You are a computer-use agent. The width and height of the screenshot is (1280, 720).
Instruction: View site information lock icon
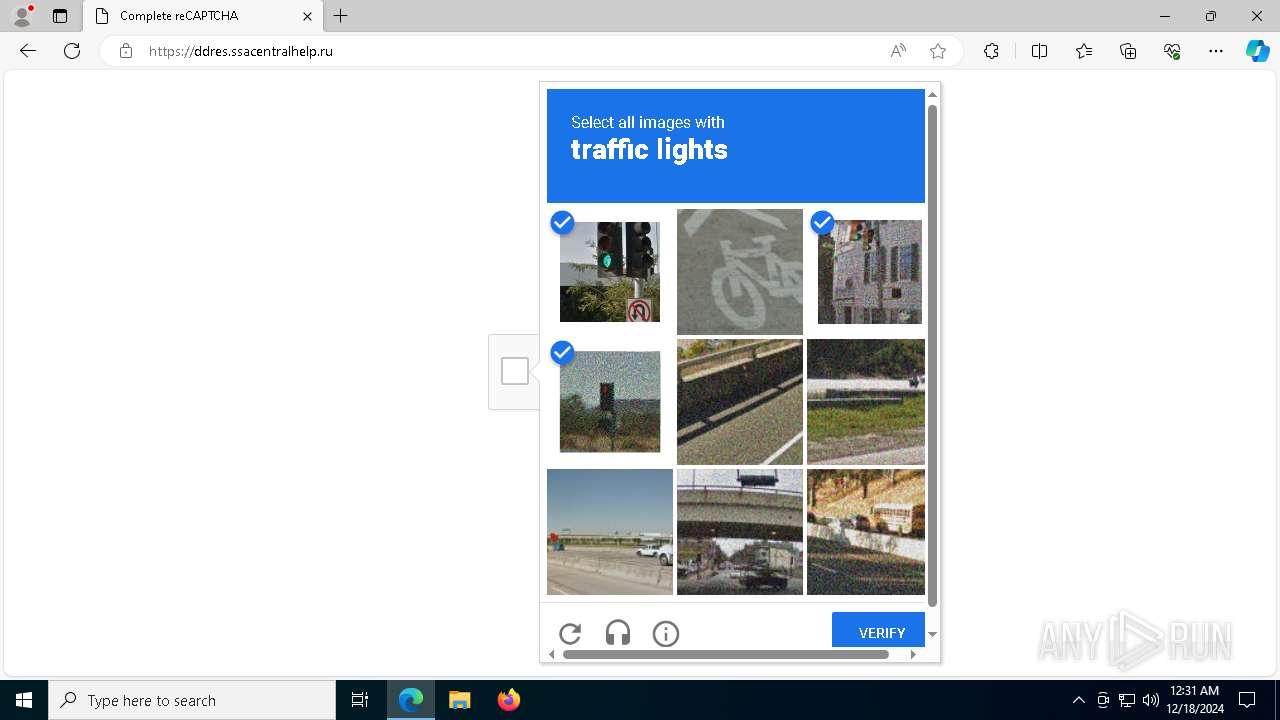126,51
